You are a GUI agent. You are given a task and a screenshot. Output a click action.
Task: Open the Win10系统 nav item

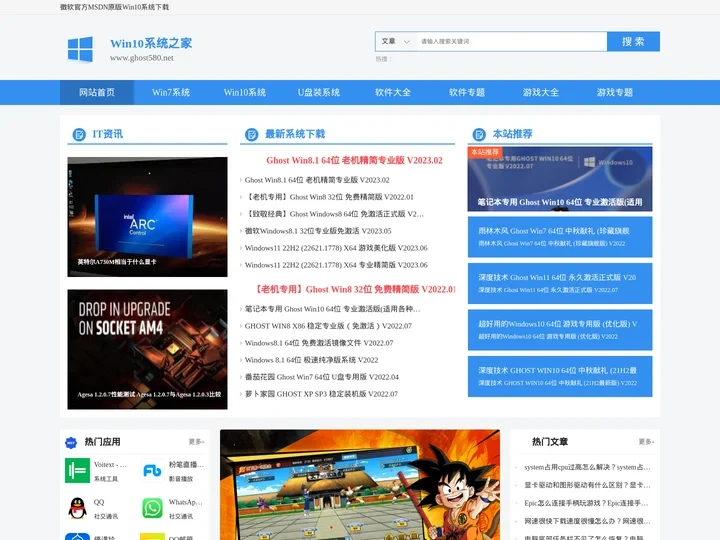(x=245, y=92)
